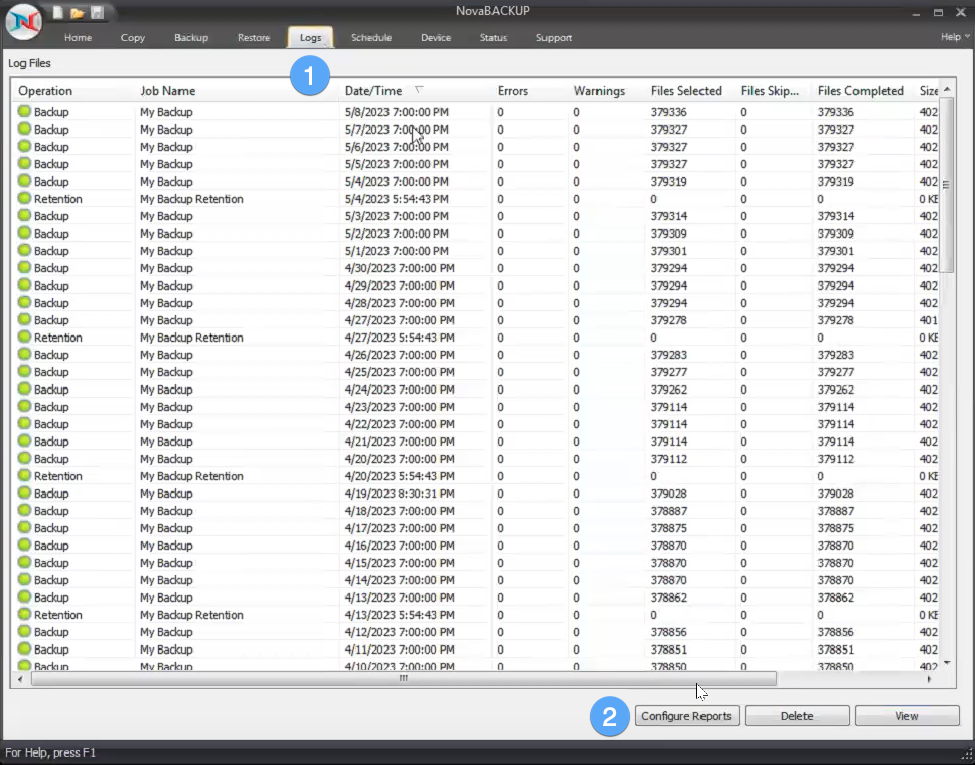Screen dimensions: 975x765
Task: Click the Date/Time column sort arrow
Action: [419, 90]
